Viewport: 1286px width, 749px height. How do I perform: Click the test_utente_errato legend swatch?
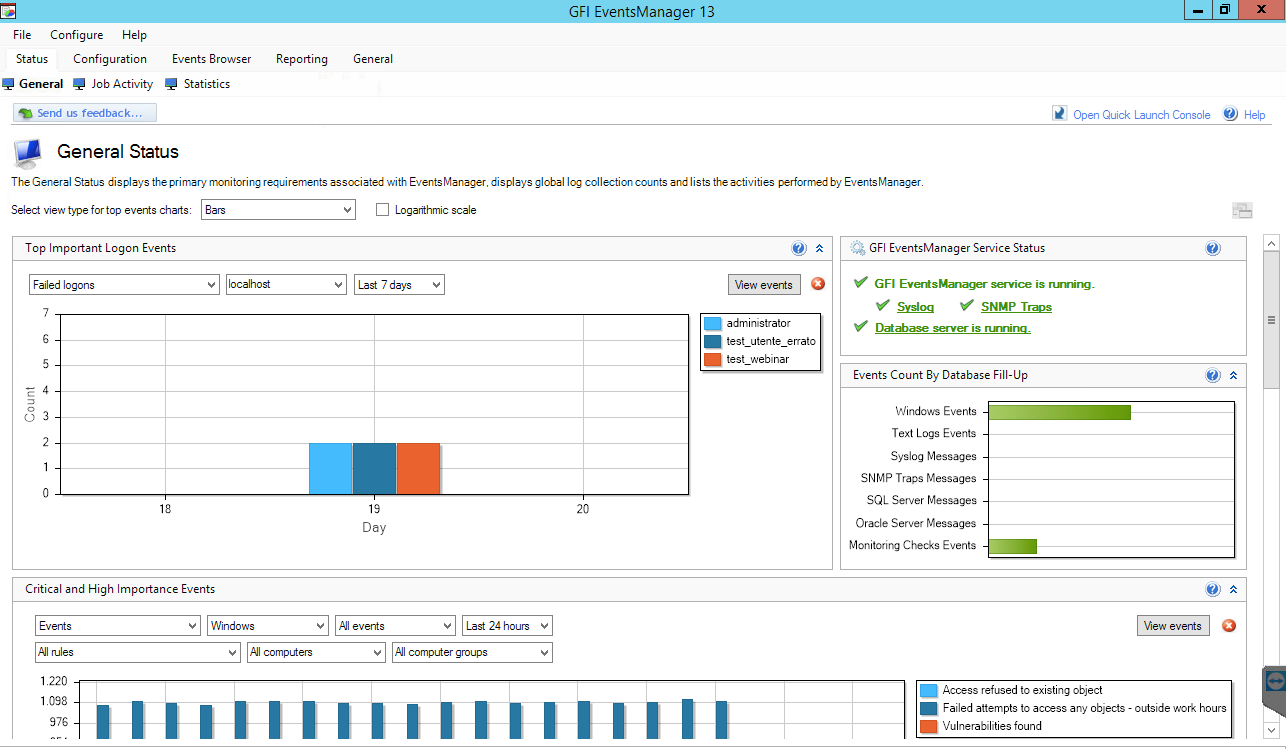pos(713,341)
